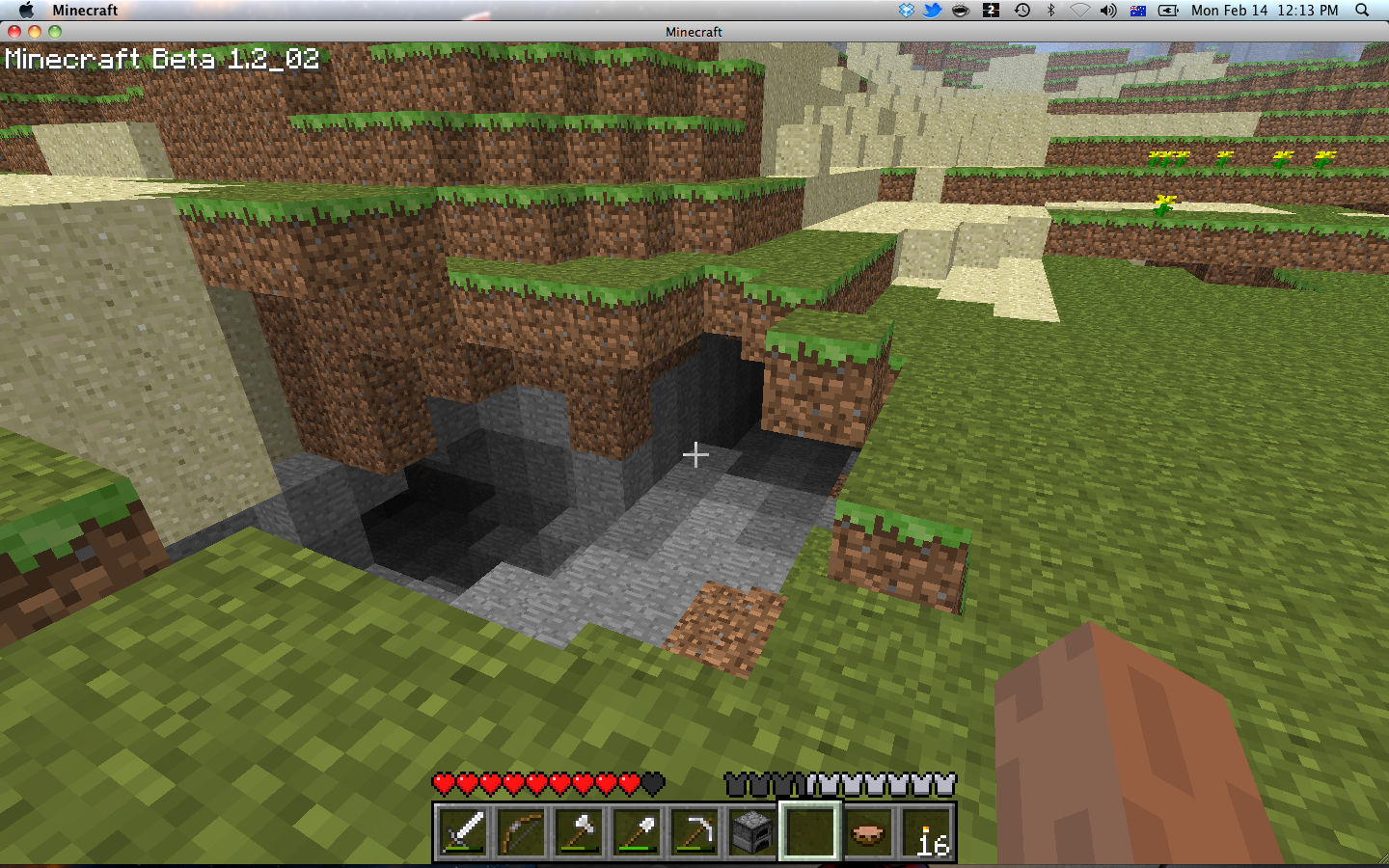The height and width of the screenshot is (868, 1389).
Task: Select the bowl item in the hotbar
Action: 868,831
